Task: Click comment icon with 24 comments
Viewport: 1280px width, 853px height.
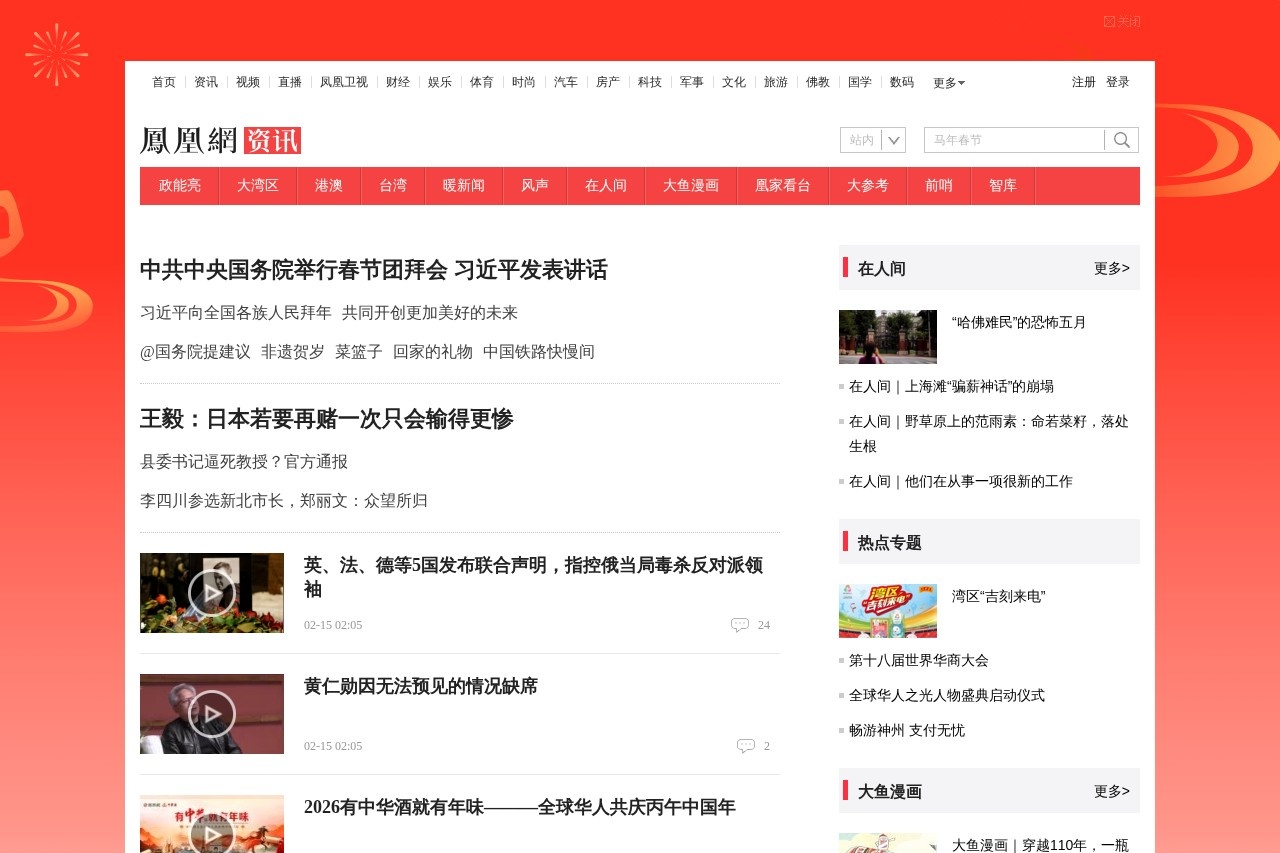Action: click(x=740, y=625)
